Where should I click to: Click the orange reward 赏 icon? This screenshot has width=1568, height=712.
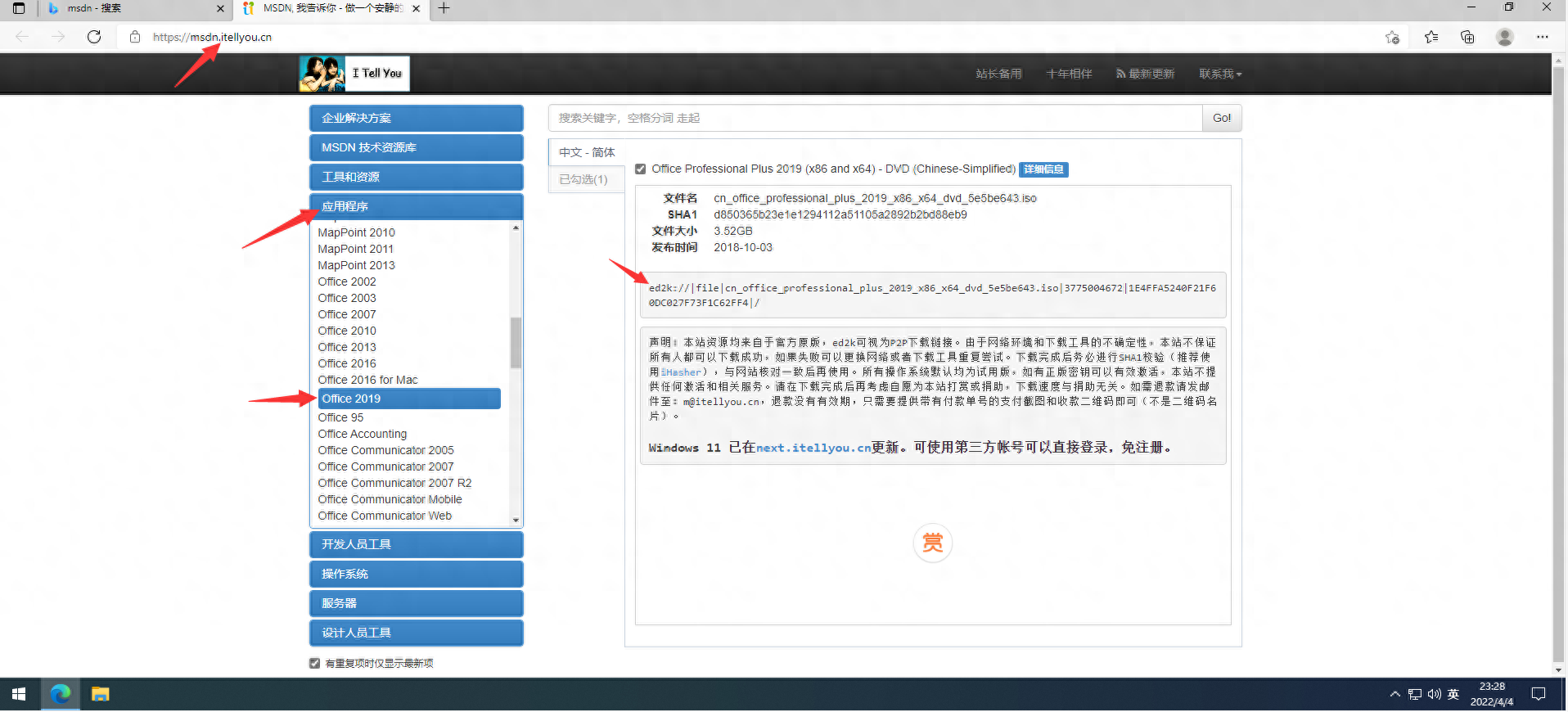tap(932, 543)
